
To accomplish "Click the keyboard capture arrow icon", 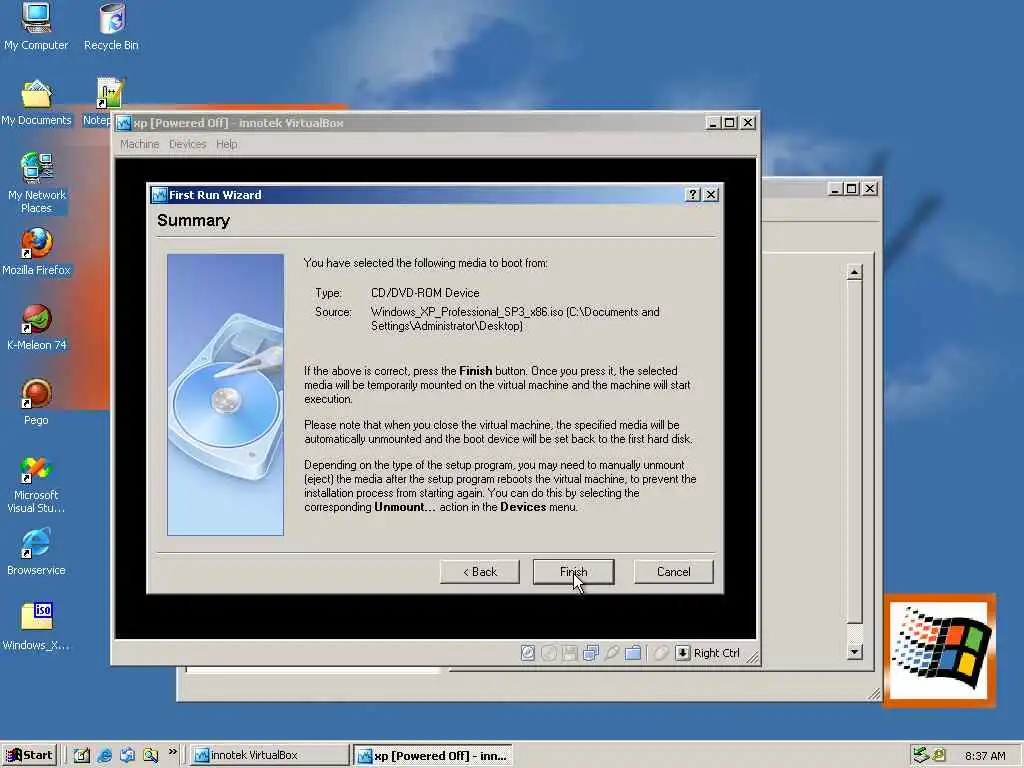I will 682,652.
